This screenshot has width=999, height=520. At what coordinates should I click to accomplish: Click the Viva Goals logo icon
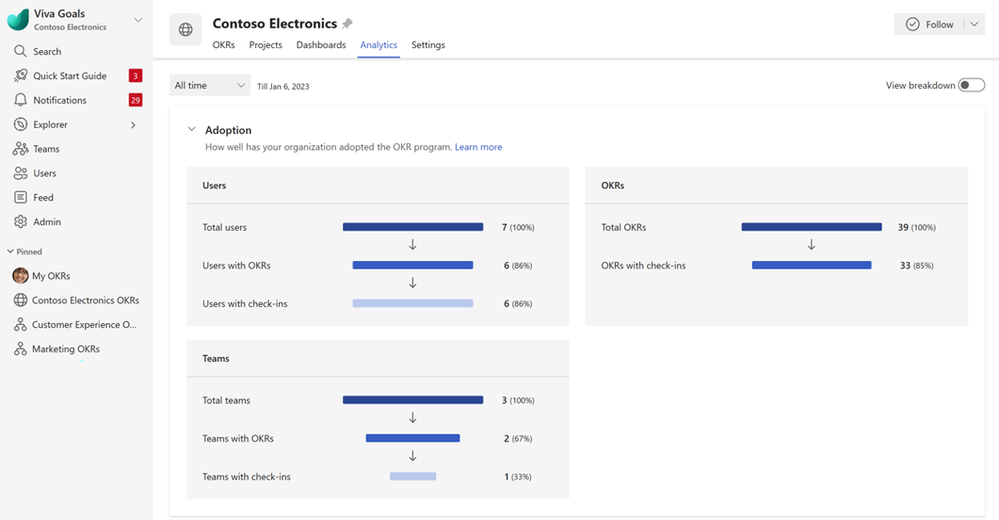18,20
